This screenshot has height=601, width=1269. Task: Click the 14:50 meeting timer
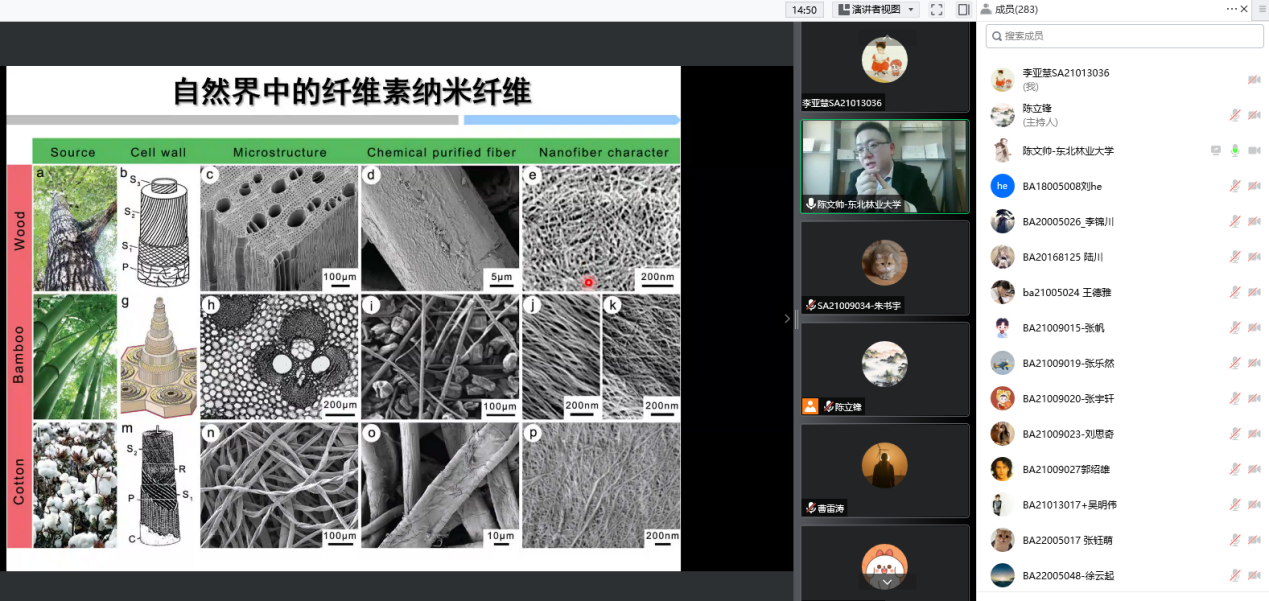(804, 10)
